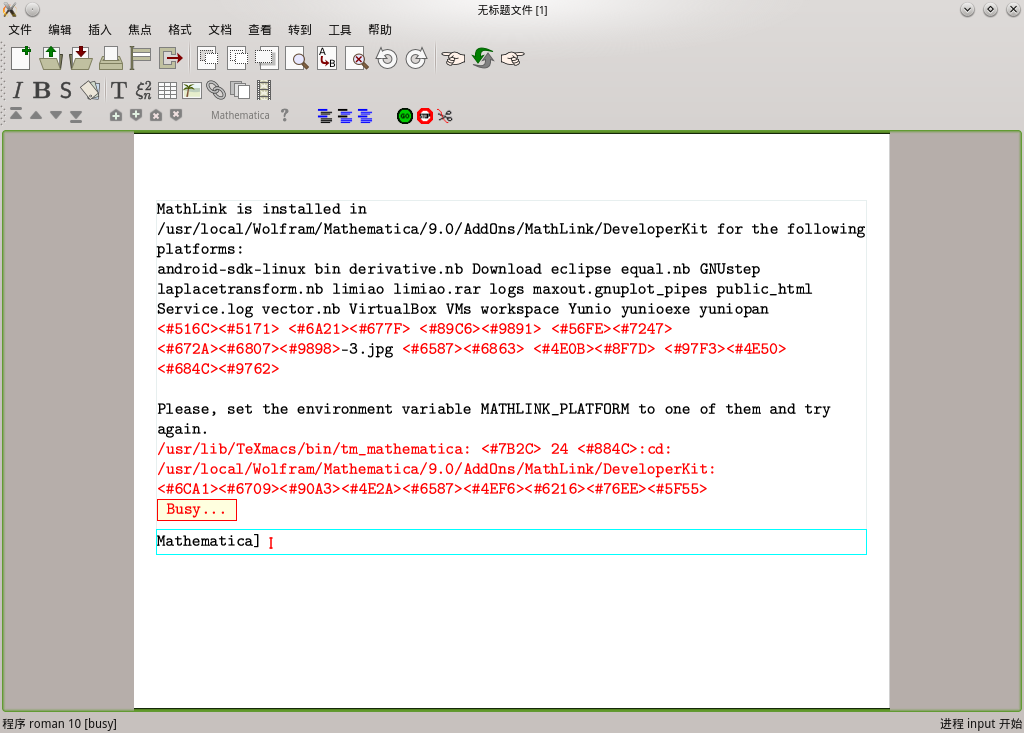Viewport: 1024px width, 733px height.
Task: Remove the field below with shield-X icon
Action: pyautogui.click(x=176, y=115)
